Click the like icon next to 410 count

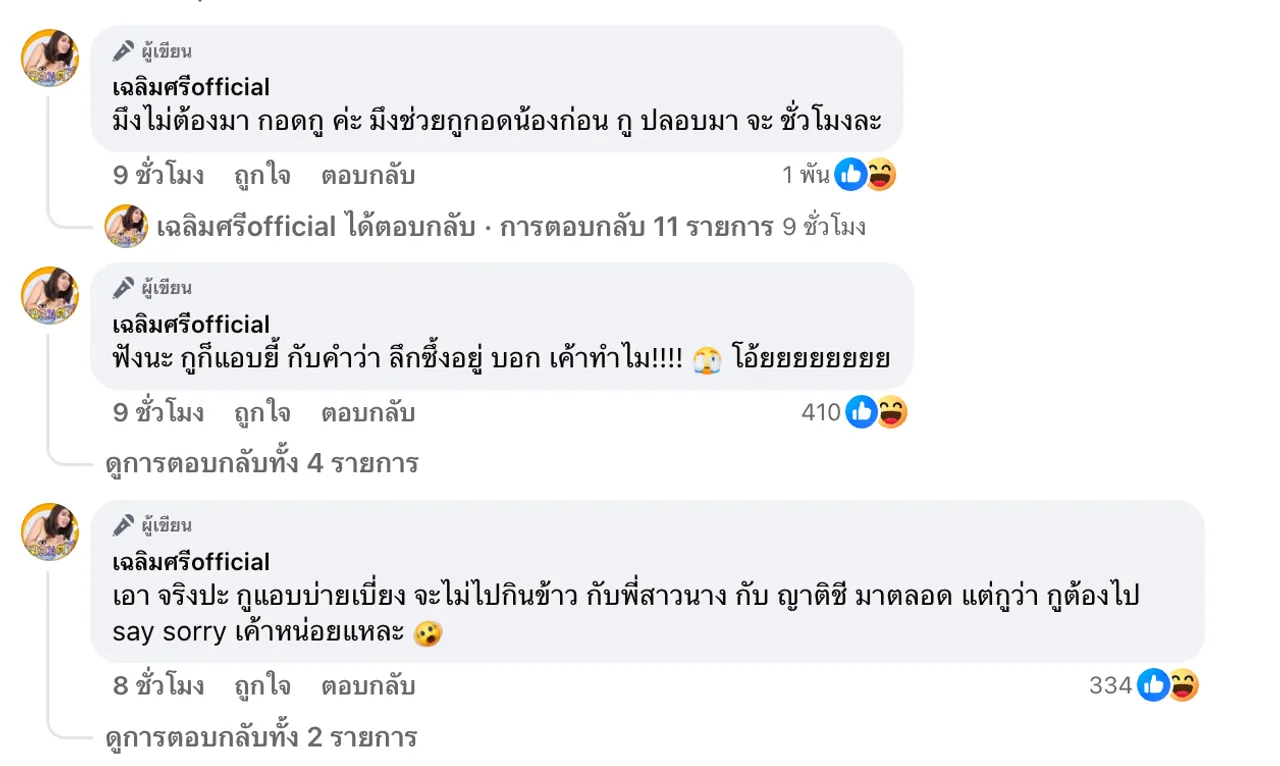point(861,411)
